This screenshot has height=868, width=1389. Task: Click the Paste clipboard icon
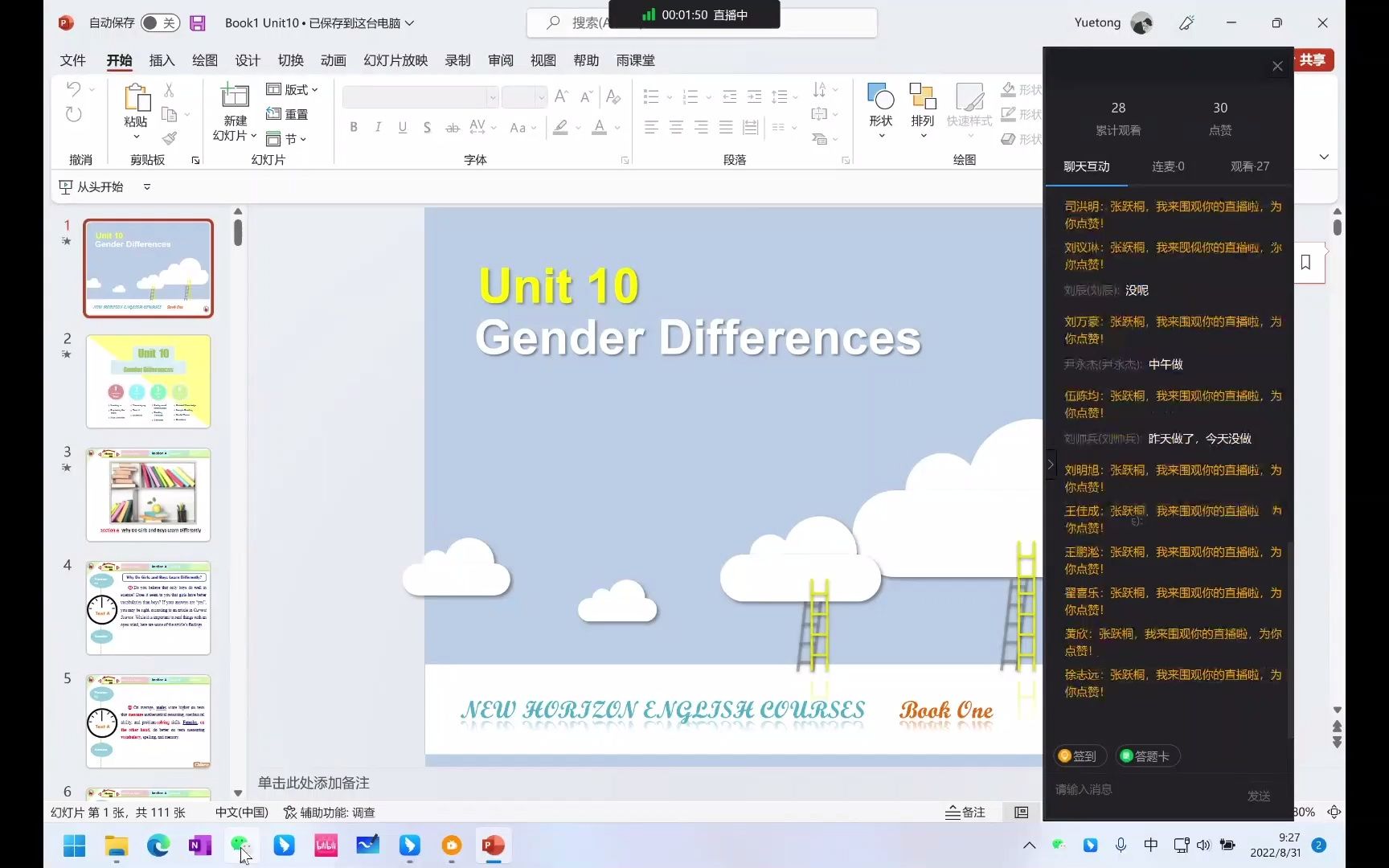[x=136, y=97]
